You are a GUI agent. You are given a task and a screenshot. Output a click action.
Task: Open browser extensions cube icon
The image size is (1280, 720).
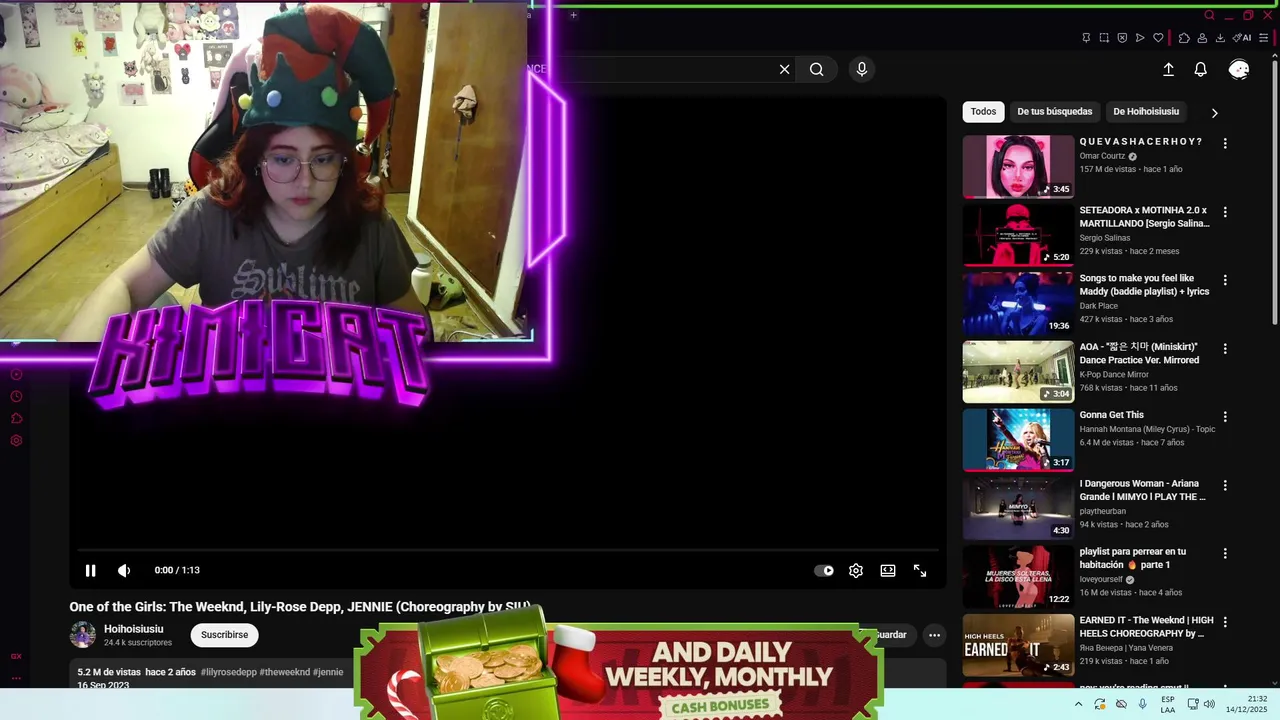1184,38
